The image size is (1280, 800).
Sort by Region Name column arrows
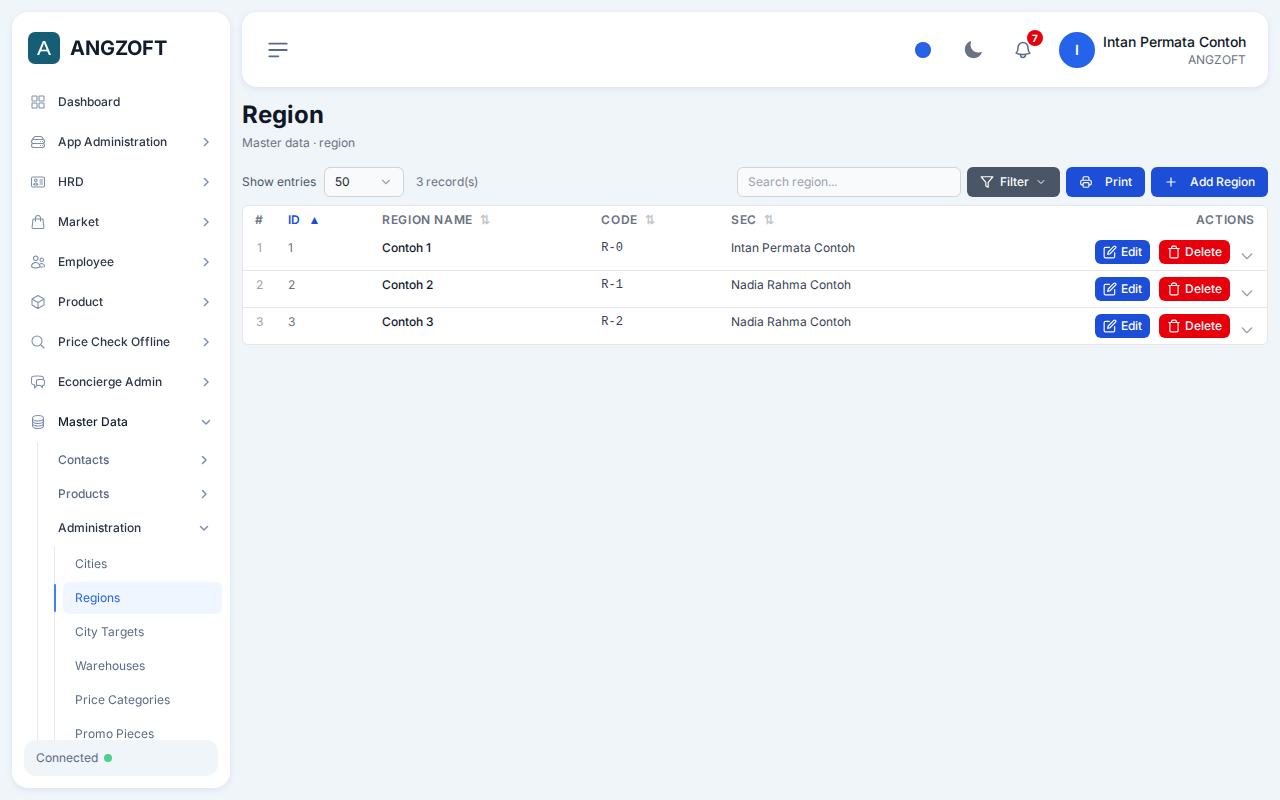pos(485,220)
